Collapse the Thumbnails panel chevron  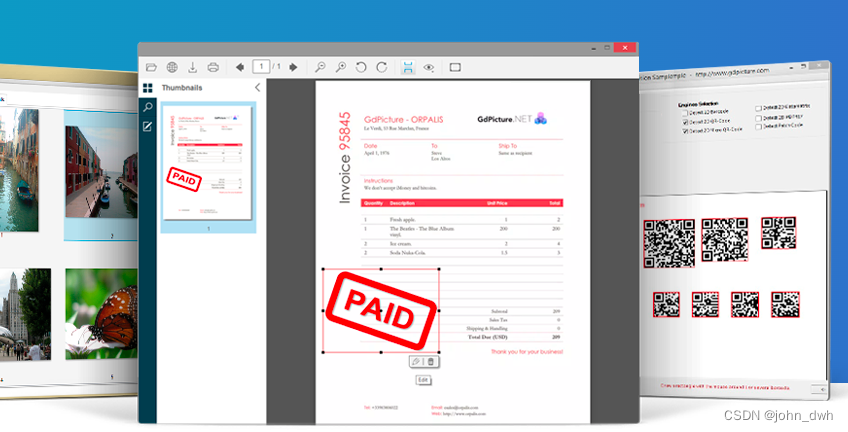[257, 88]
